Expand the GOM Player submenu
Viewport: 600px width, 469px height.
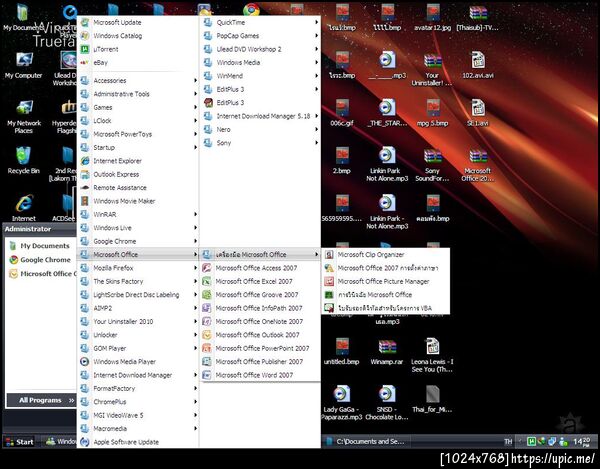(138, 348)
